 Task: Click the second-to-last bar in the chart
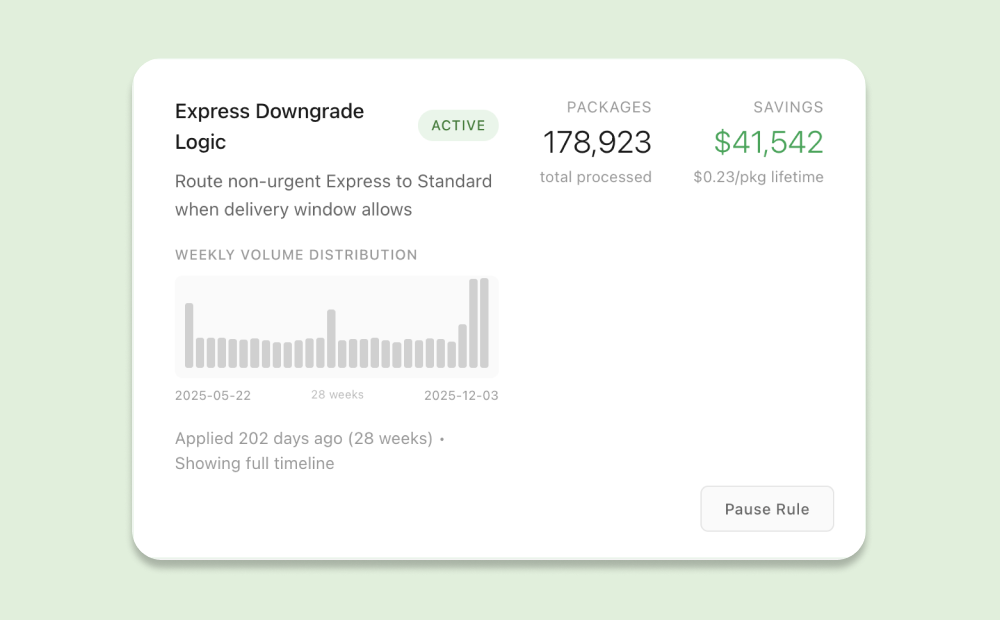[474, 323]
